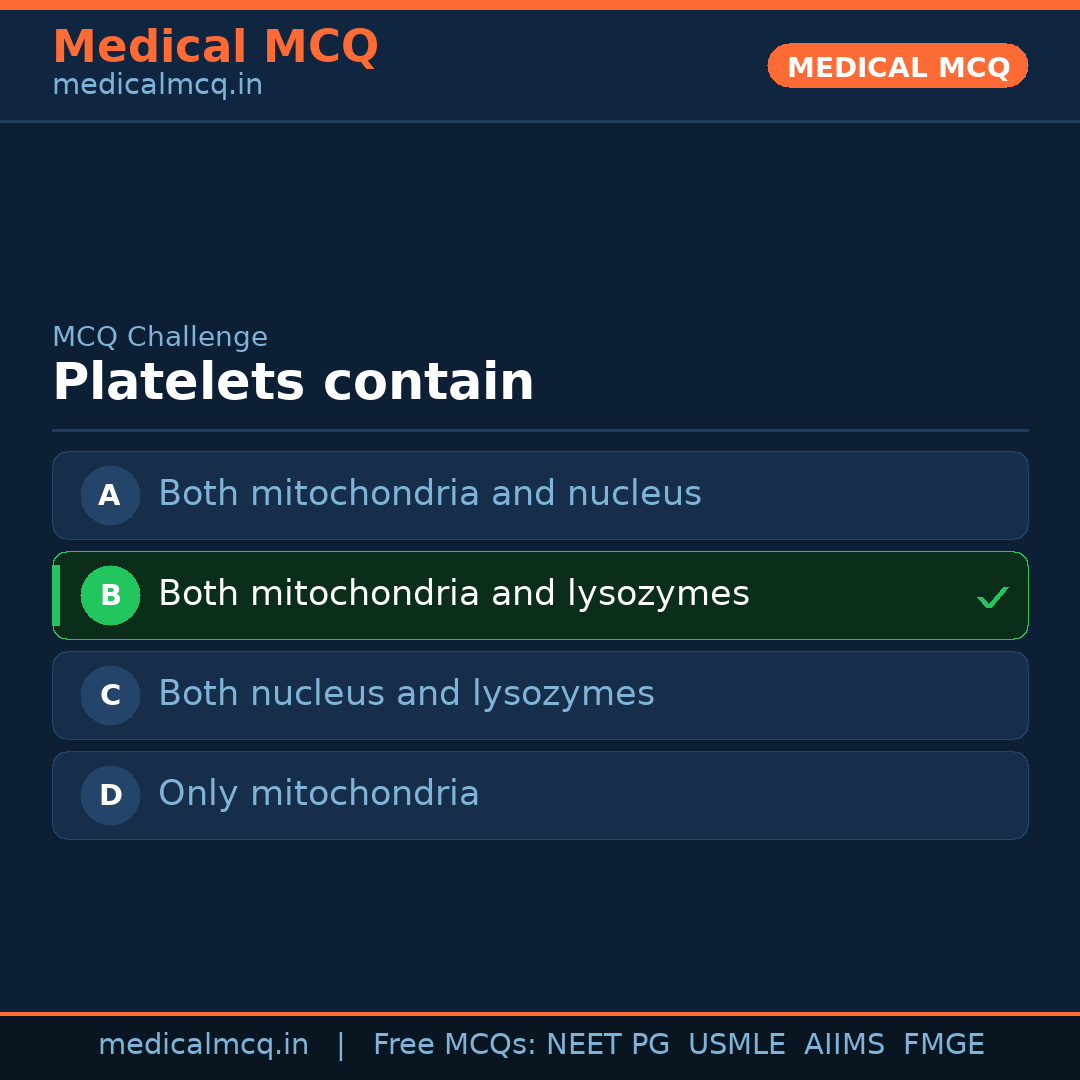Expand the MCQ Challenge section

[x=160, y=337]
